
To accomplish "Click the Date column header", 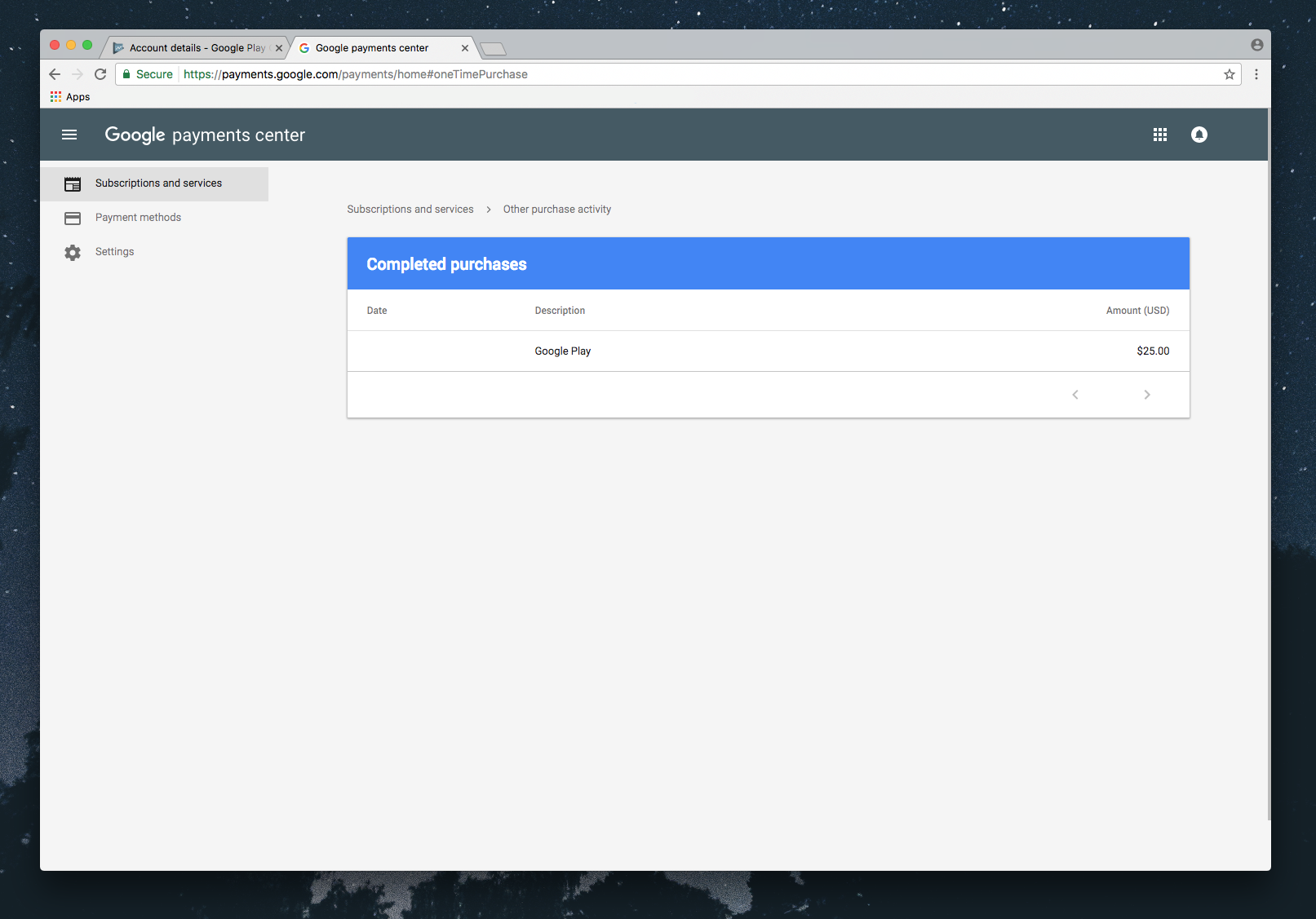I will click(x=377, y=311).
